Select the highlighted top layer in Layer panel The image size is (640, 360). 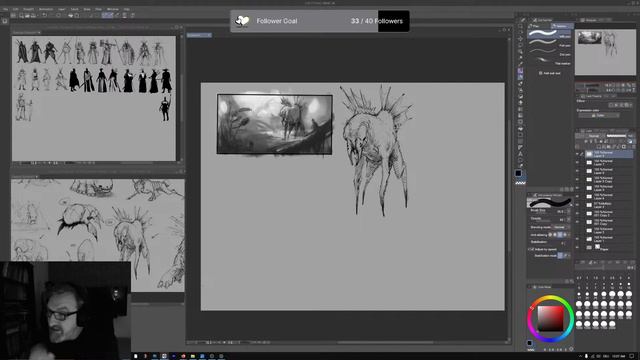pyautogui.click(x=608, y=154)
